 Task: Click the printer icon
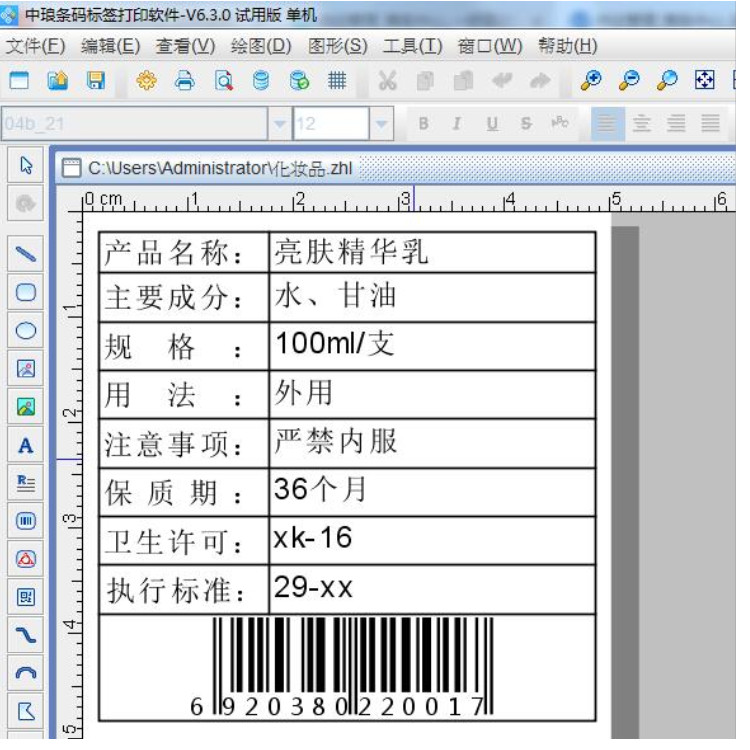185,80
